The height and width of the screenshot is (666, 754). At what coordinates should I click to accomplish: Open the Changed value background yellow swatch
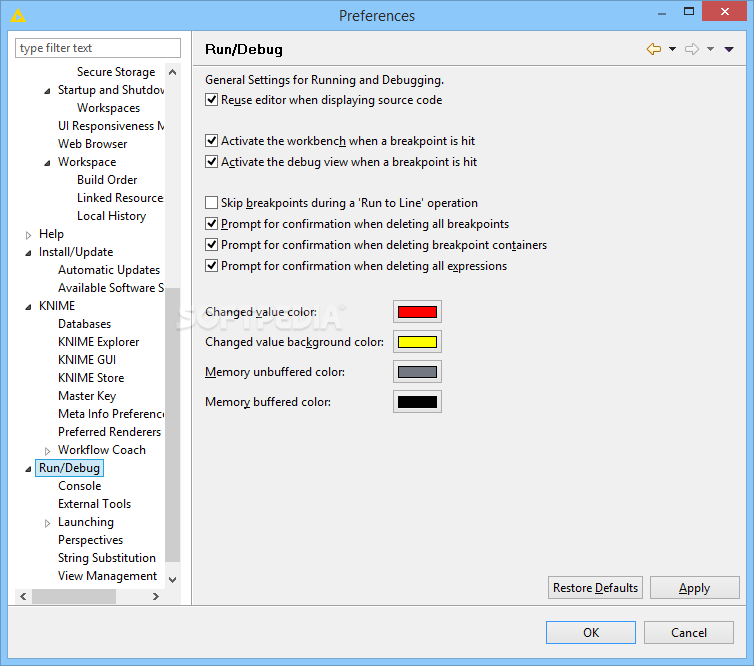(x=417, y=342)
